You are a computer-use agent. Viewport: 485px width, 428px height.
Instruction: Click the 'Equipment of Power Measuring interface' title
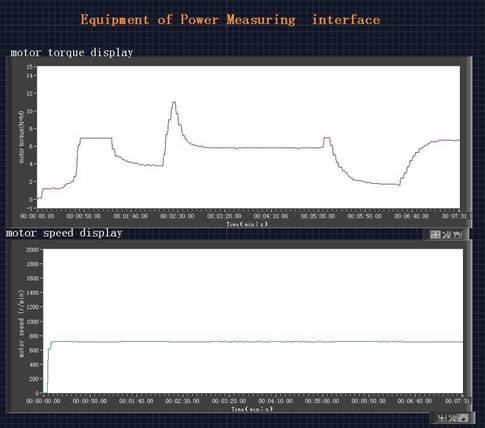(x=230, y=20)
